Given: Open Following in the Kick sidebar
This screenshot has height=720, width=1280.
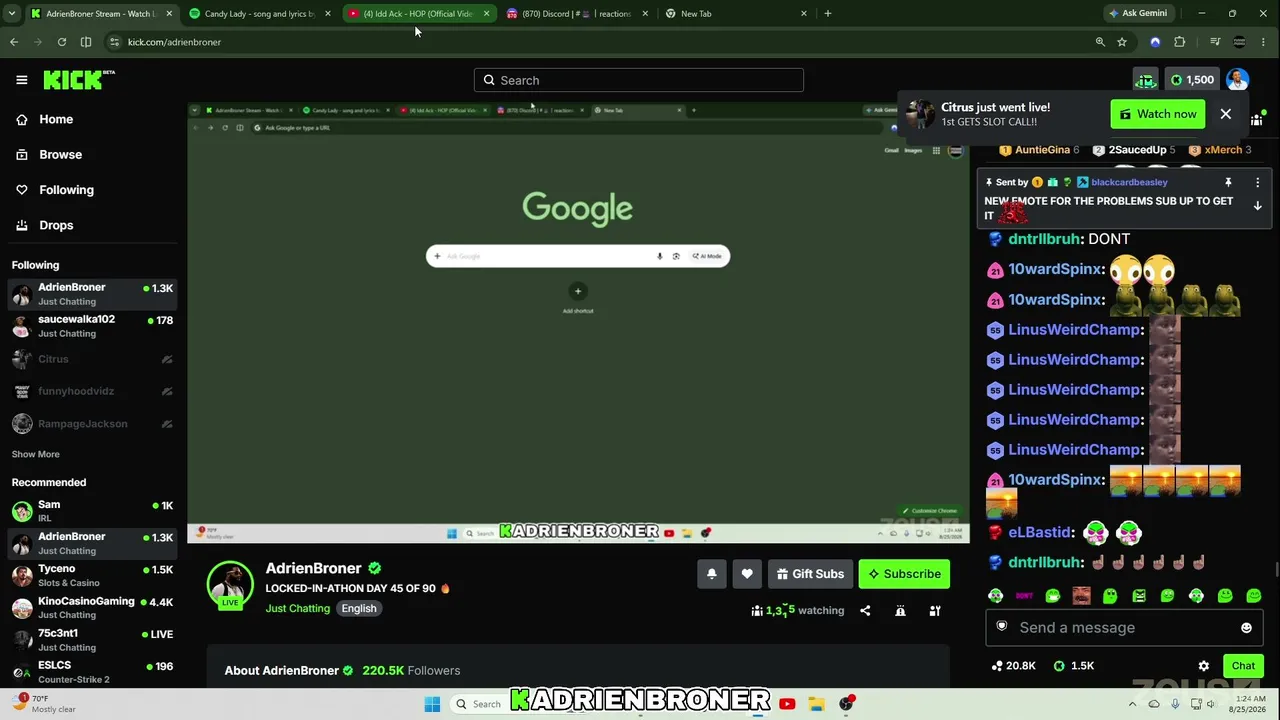Looking at the screenshot, I should coord(66,190).
